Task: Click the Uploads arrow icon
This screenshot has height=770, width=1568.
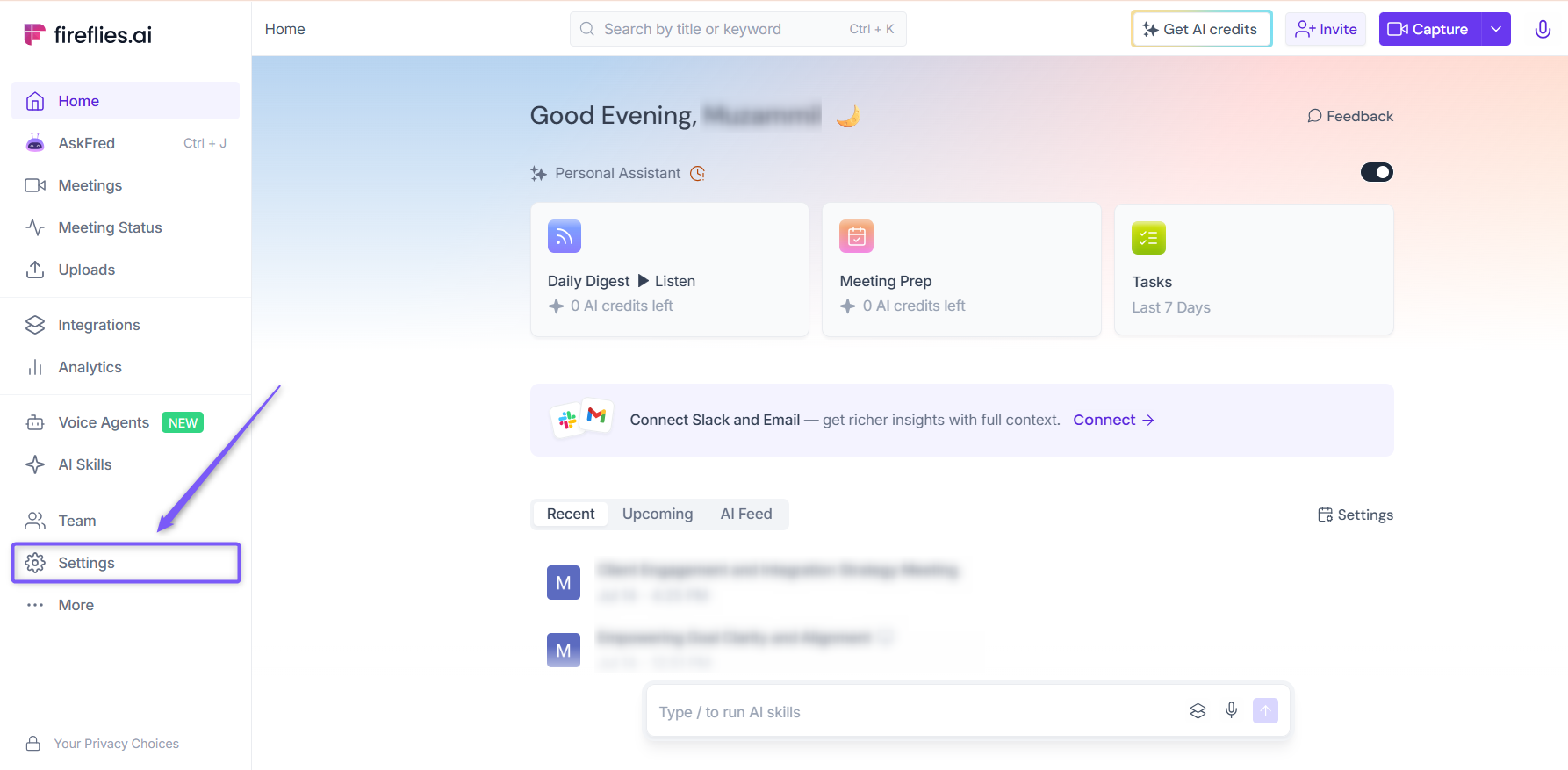Action: tap(35, 270)
